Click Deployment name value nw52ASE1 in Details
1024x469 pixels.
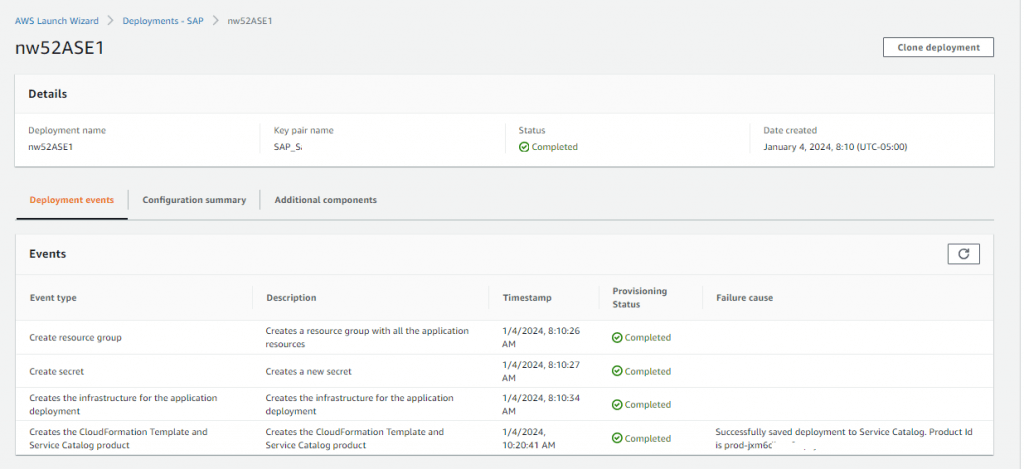(x=50, y=147)
